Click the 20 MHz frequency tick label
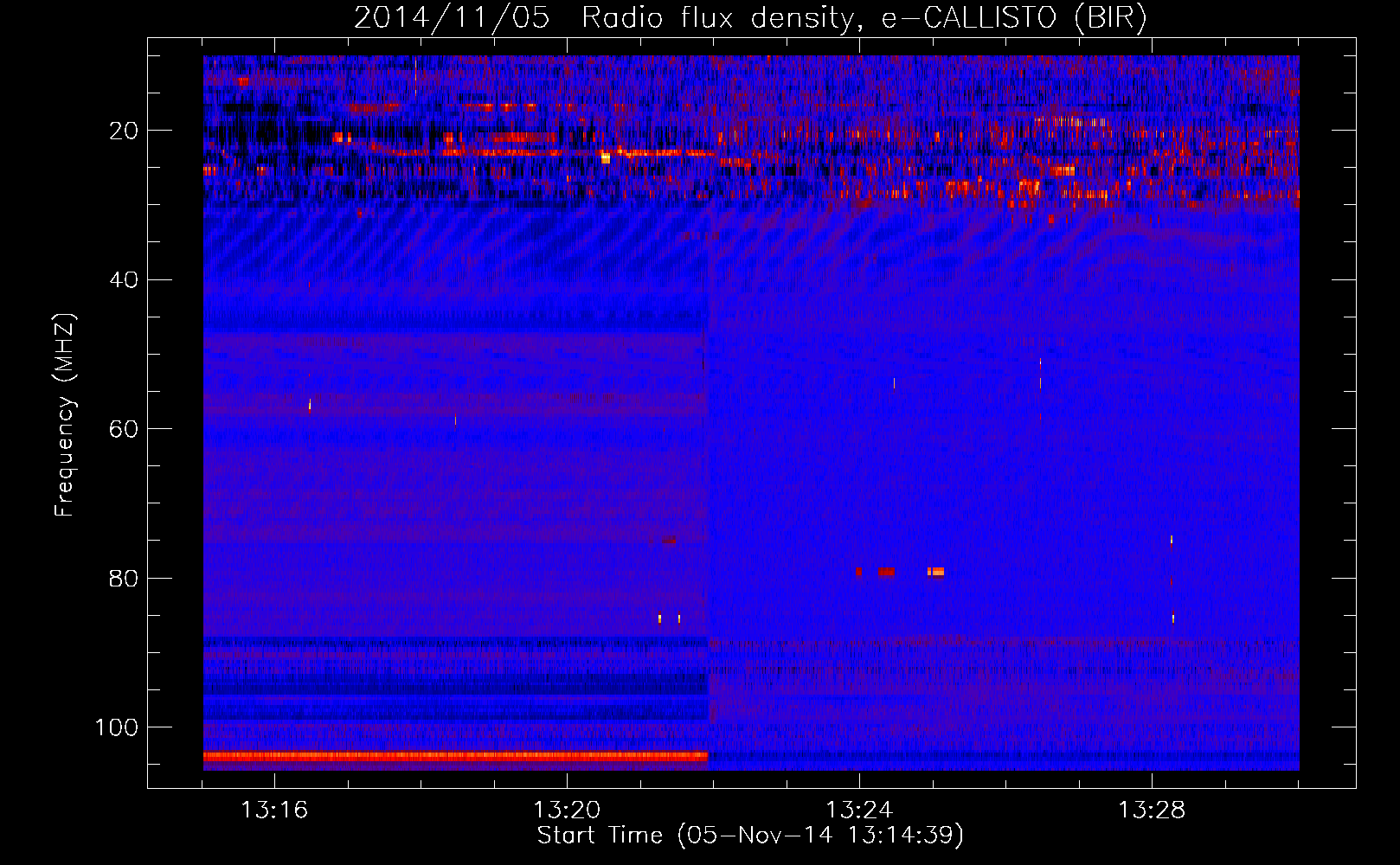The height and width of the screenshot is (865, 1400). click(x=125, y=131)
